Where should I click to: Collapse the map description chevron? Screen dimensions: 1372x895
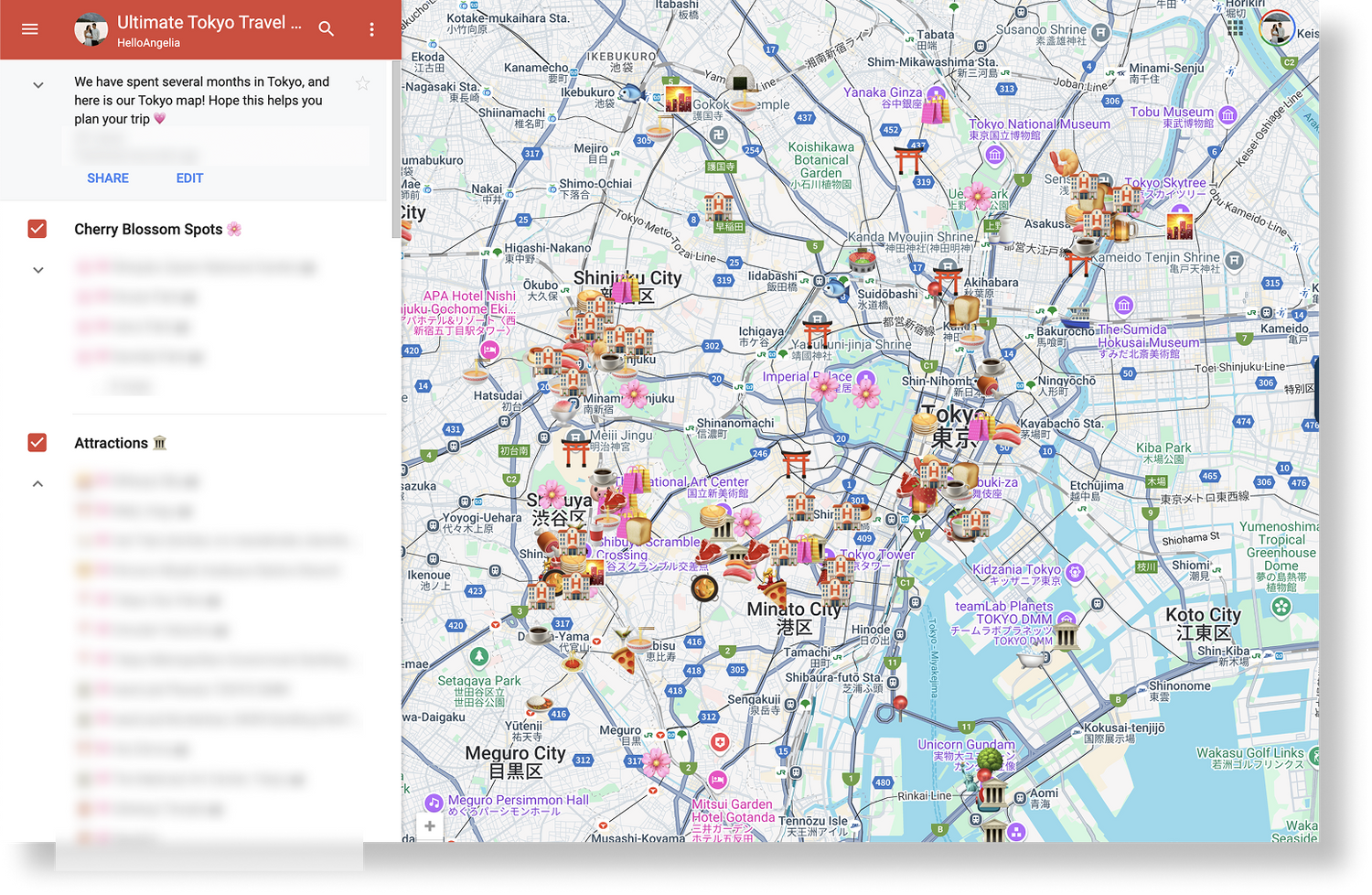point(38,85)
